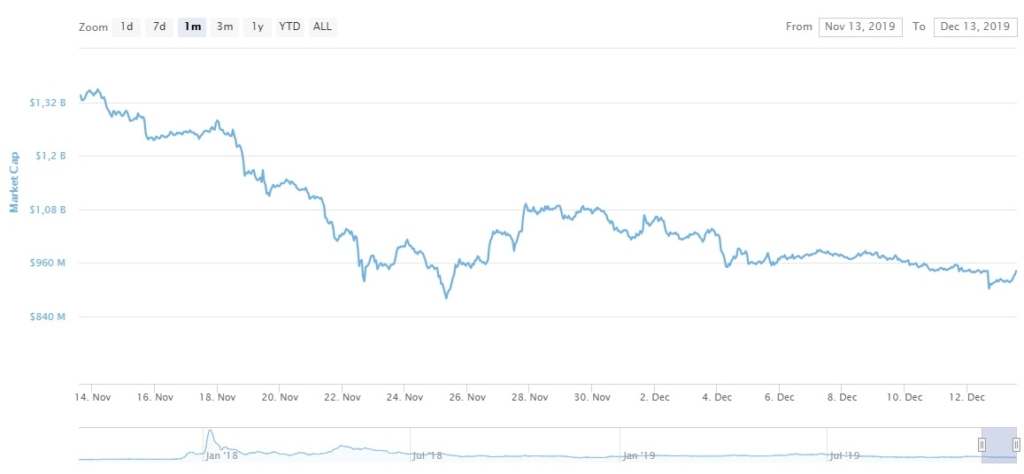
Task: Jump to Jul '18 in the navigator
Action: [427, 455]
